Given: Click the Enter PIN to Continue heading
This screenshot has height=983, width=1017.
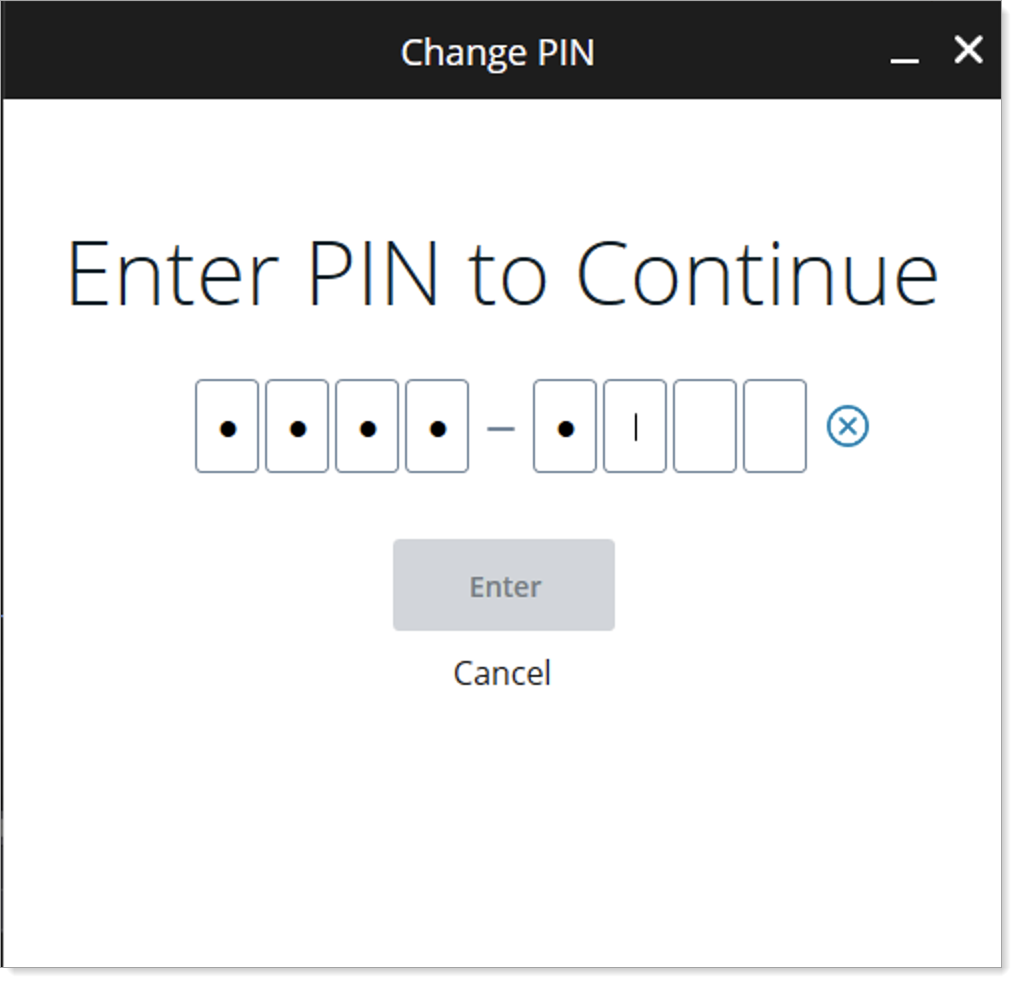Looking at the screenshot, I should click(501, 273).
